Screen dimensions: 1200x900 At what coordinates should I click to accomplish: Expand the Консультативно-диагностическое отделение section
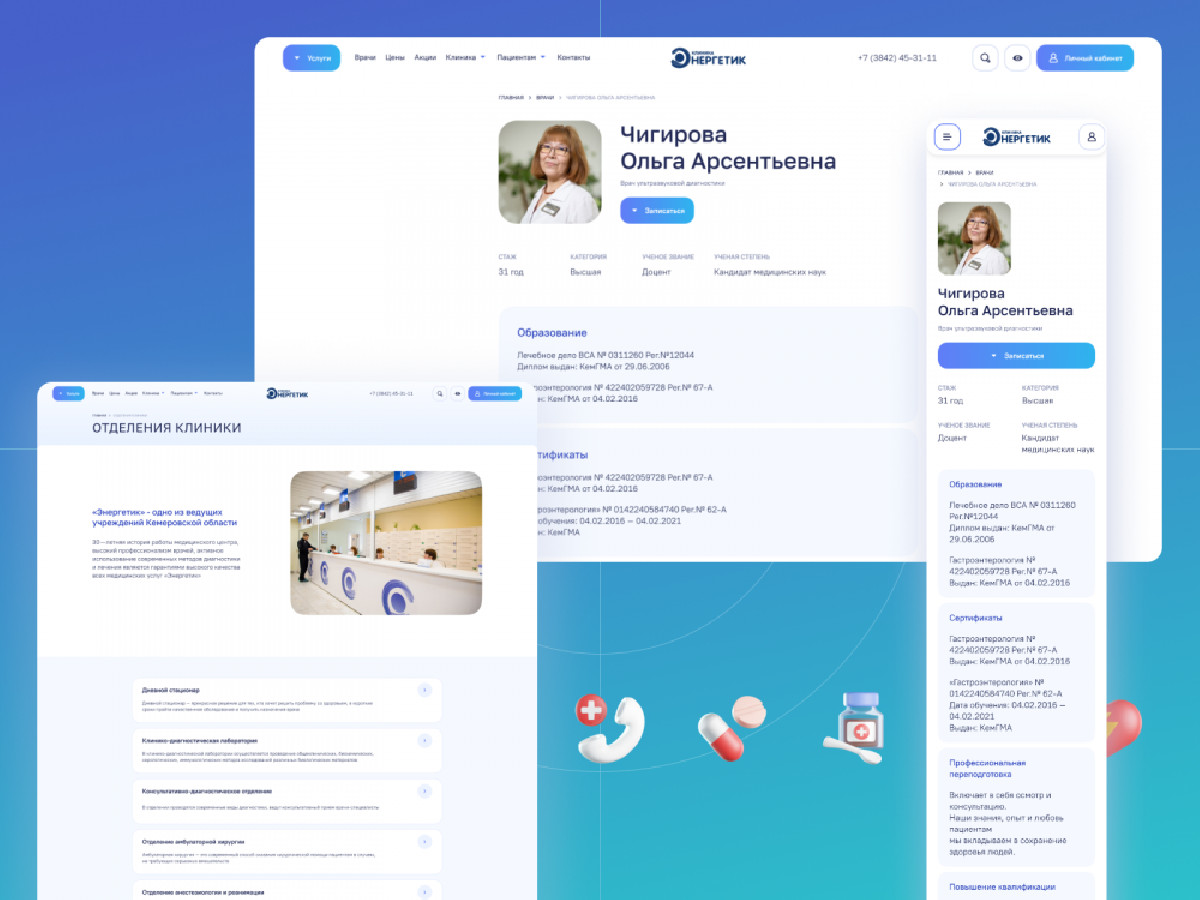[x=424, y=791]
